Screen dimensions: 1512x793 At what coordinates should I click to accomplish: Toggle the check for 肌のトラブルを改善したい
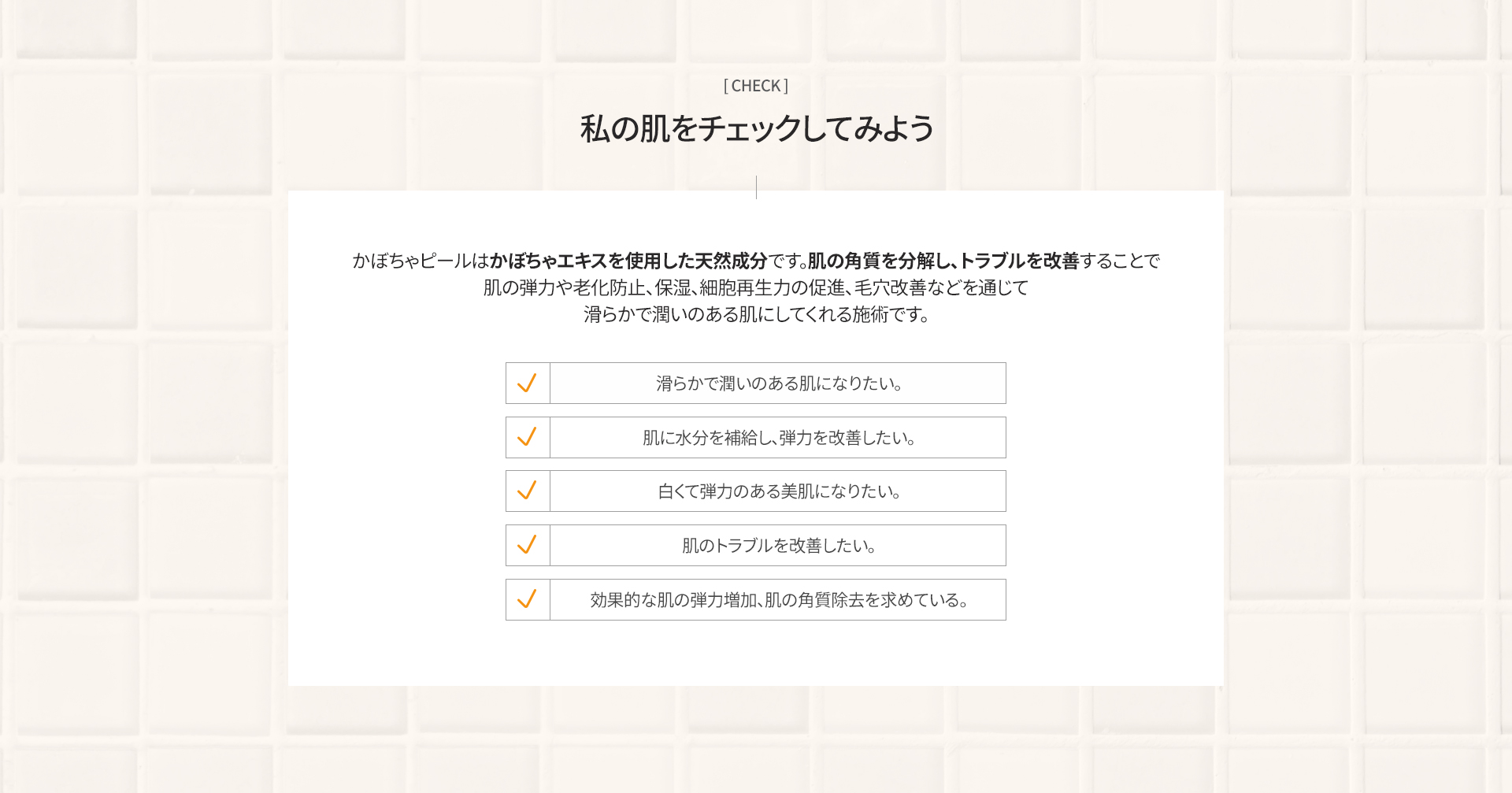pyautogui.click(x=527, y=545)
